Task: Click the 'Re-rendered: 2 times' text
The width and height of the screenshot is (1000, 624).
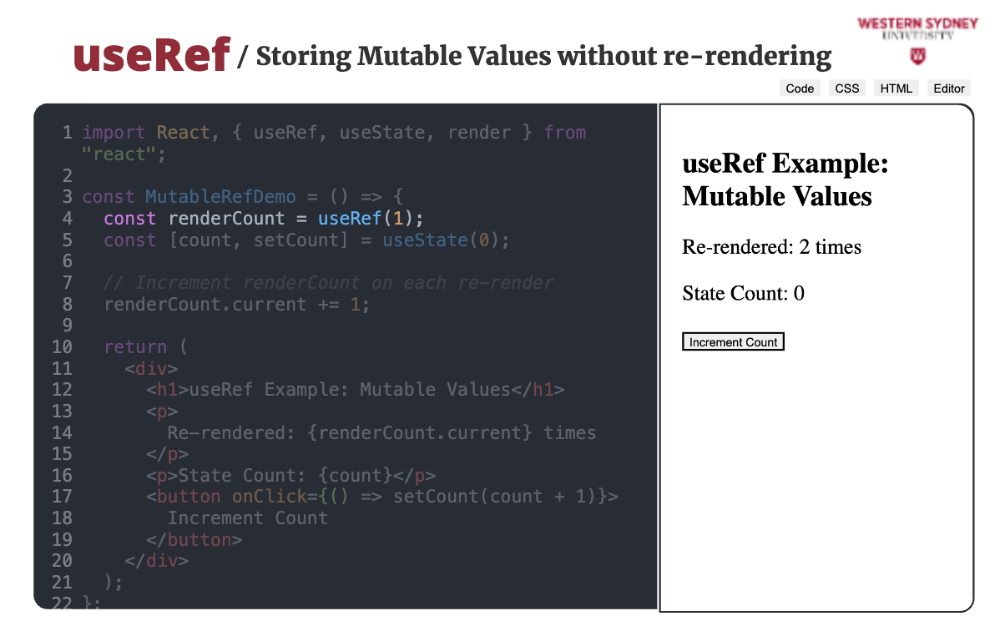Action: (x=771, y=247)
